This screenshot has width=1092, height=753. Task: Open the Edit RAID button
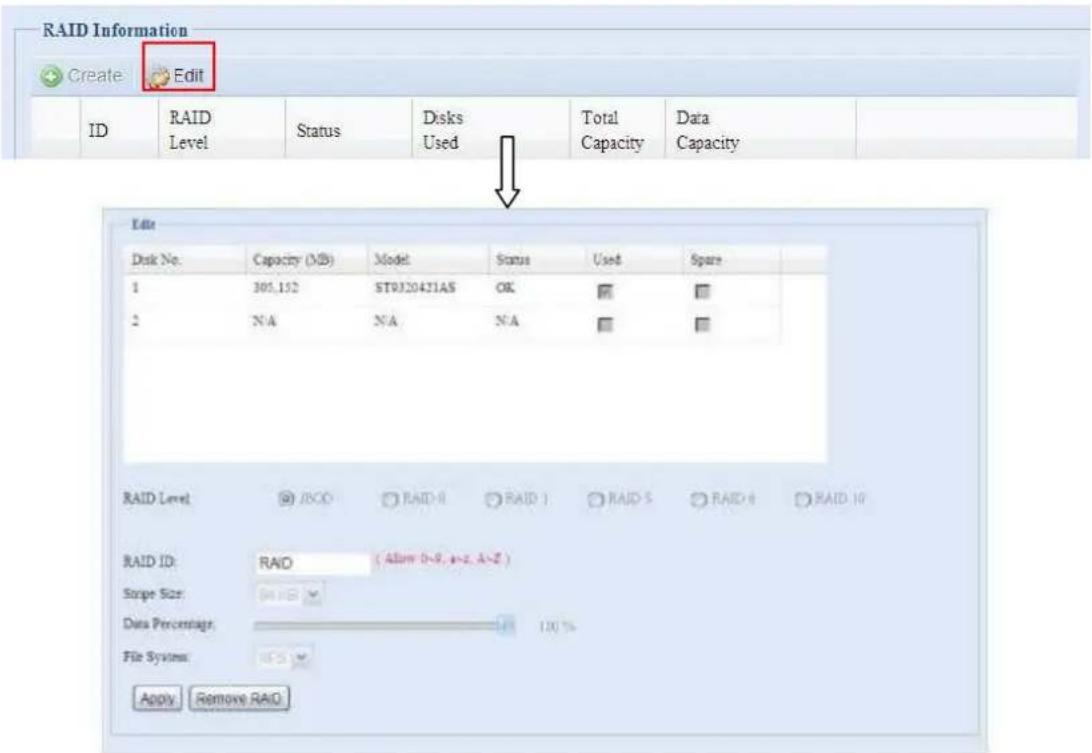(178, 75)
